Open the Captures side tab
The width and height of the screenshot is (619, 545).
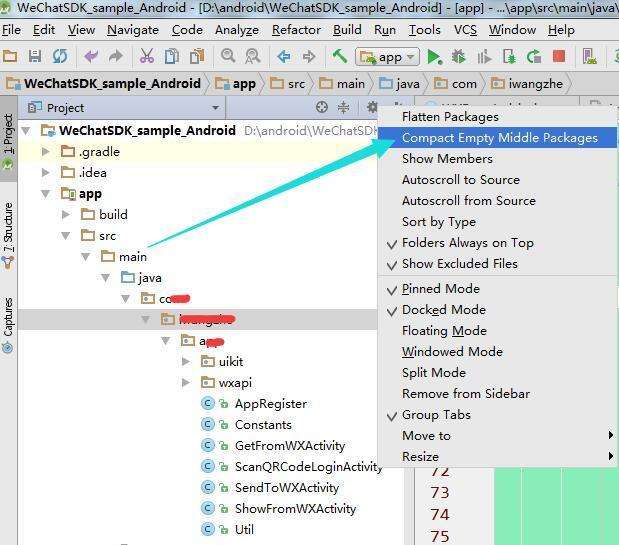(8, 325)
